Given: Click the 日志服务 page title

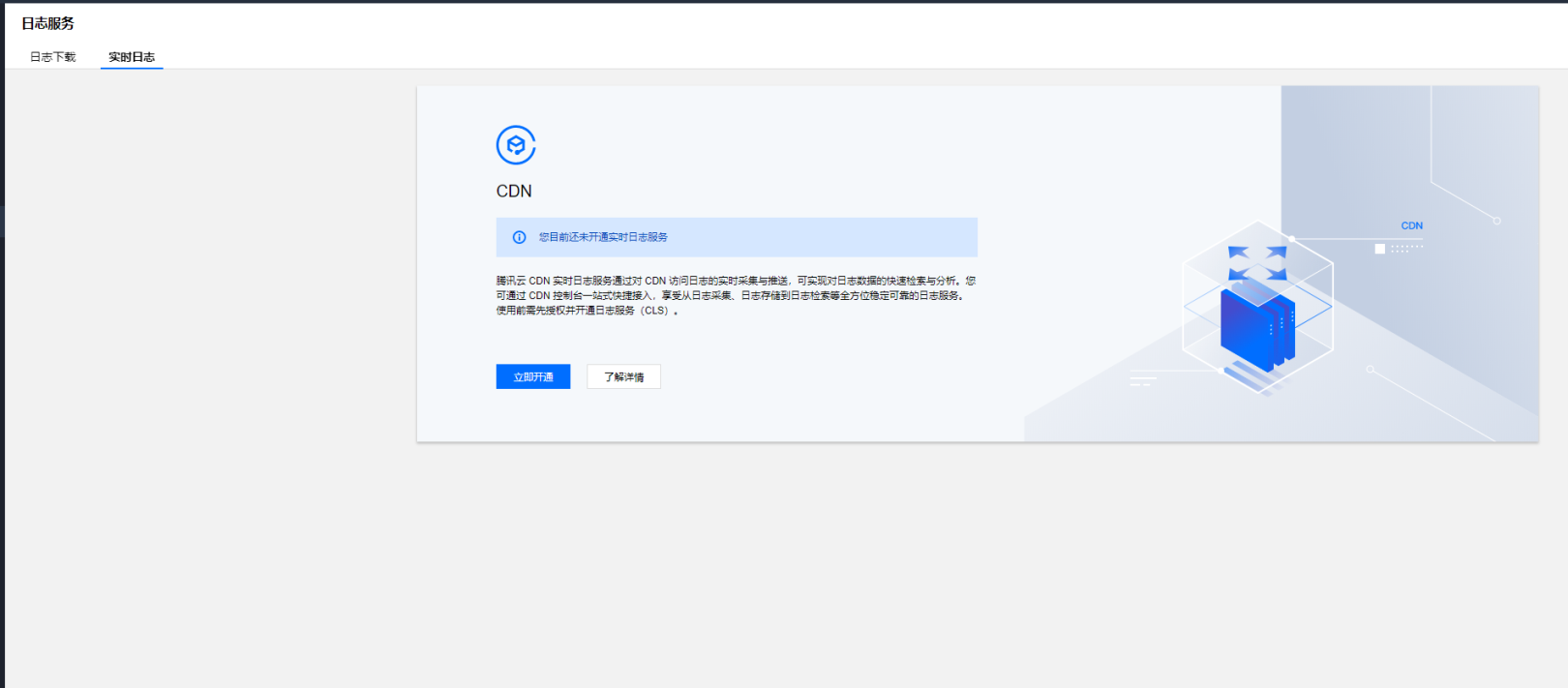Looking at the screenshot, I should 48,23.
